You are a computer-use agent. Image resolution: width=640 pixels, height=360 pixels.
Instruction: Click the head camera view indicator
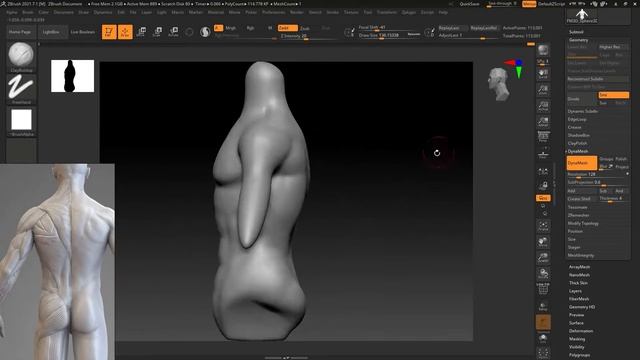(x=498, y=84)
